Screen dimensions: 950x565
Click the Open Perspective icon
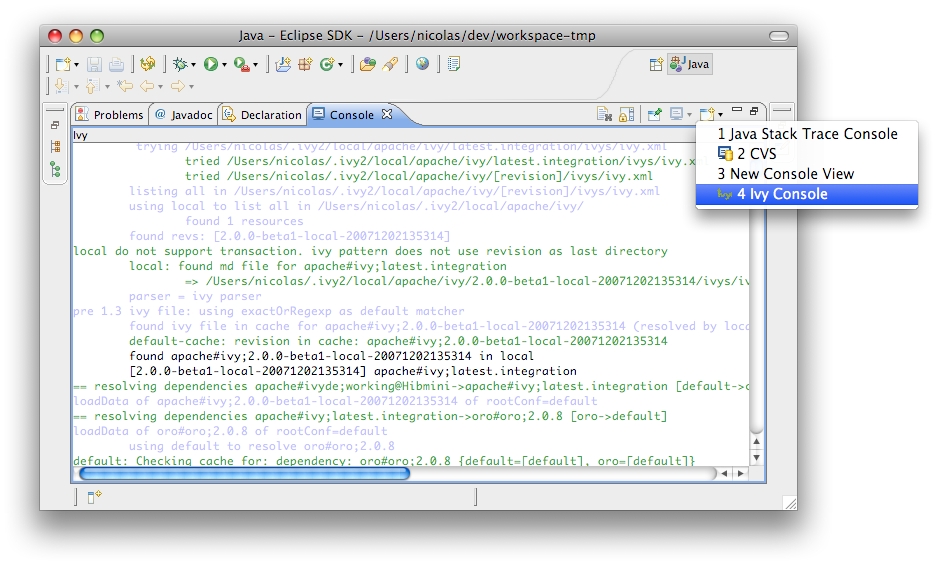(x=656, y=64)
